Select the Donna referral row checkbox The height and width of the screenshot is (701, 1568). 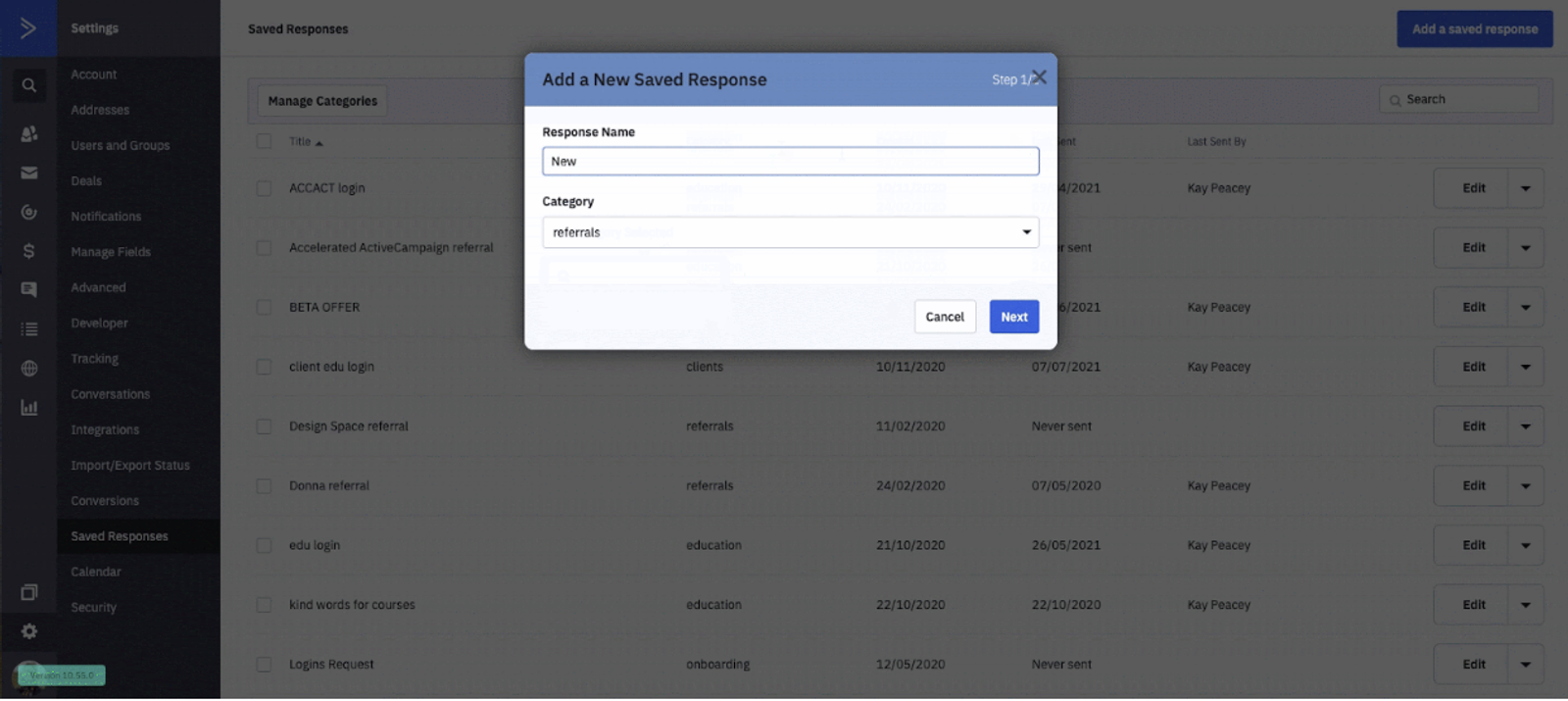(x=264, y=485)
